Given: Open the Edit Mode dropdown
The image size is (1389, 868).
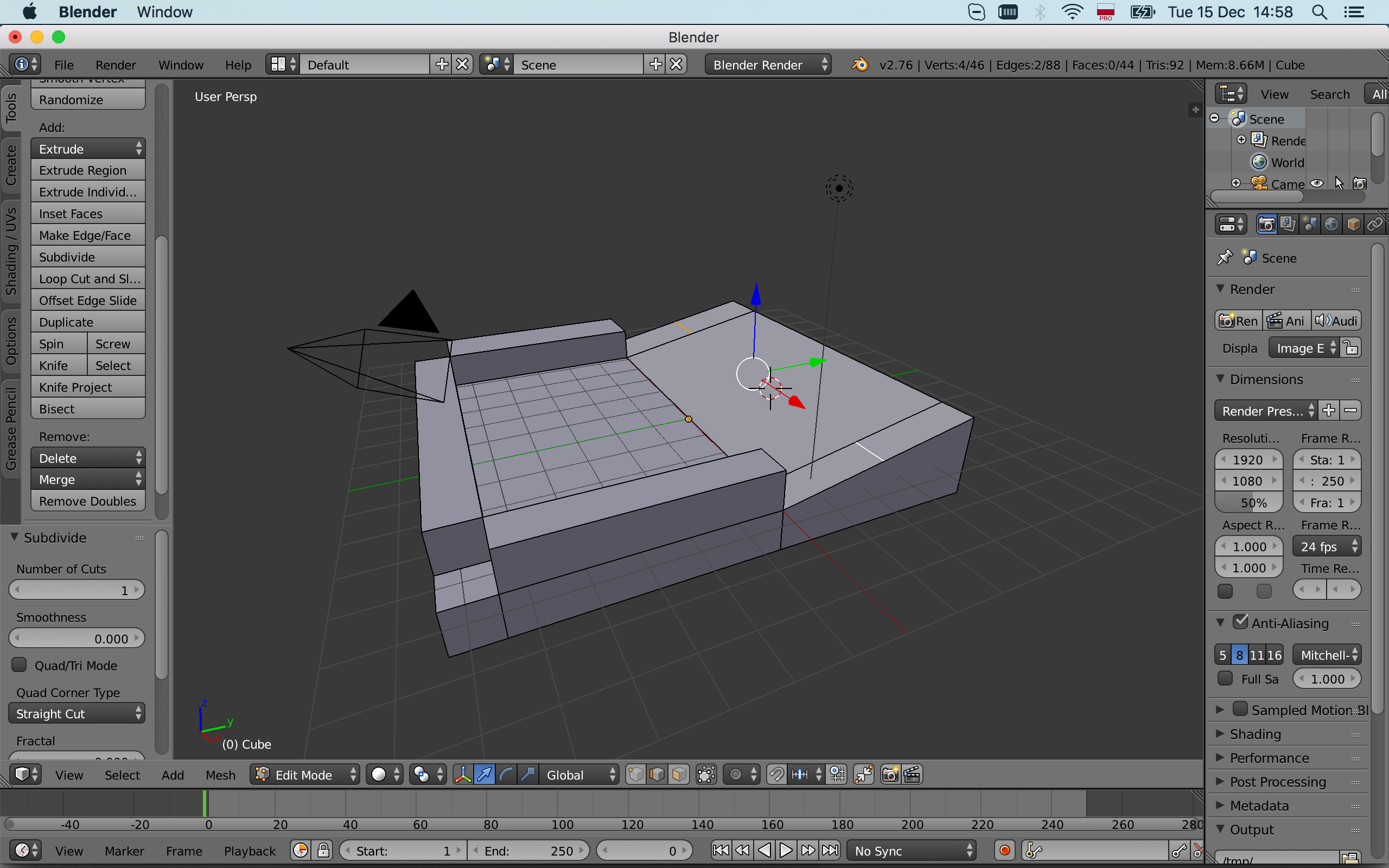Looking at the screenshot, I should coord(305,775).
